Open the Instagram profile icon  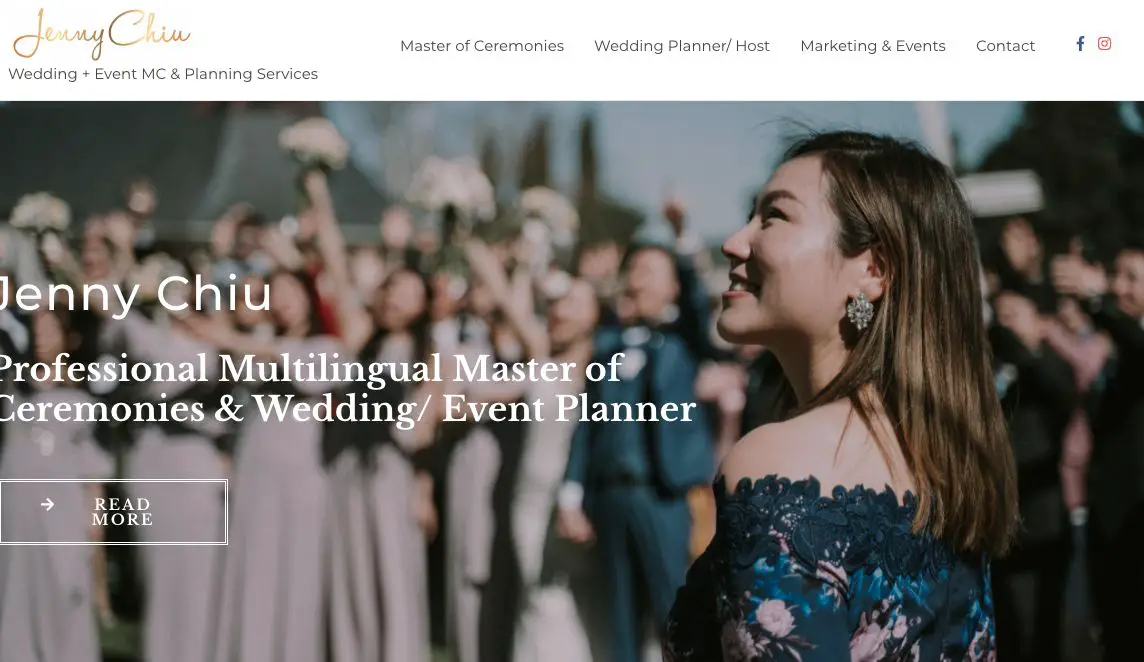click(1105, 44)
